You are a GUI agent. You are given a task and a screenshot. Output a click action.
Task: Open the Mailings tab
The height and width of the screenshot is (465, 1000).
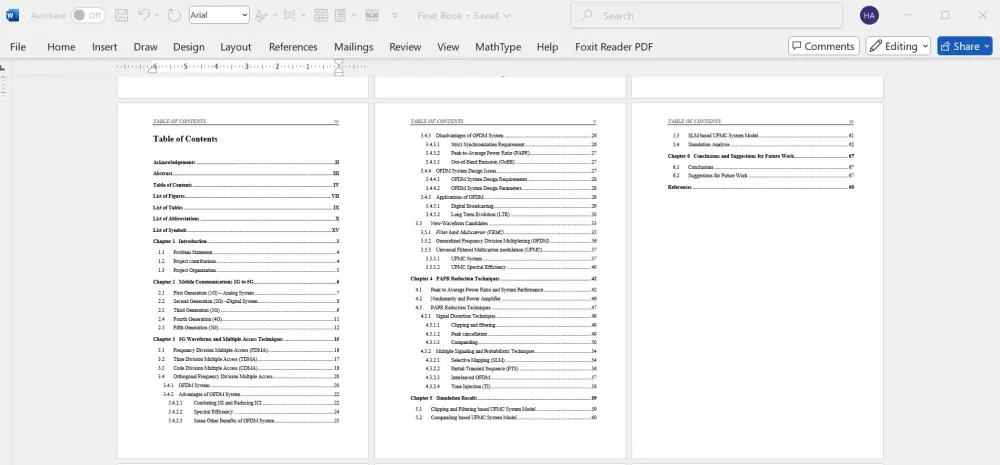(x=353, y=47)
